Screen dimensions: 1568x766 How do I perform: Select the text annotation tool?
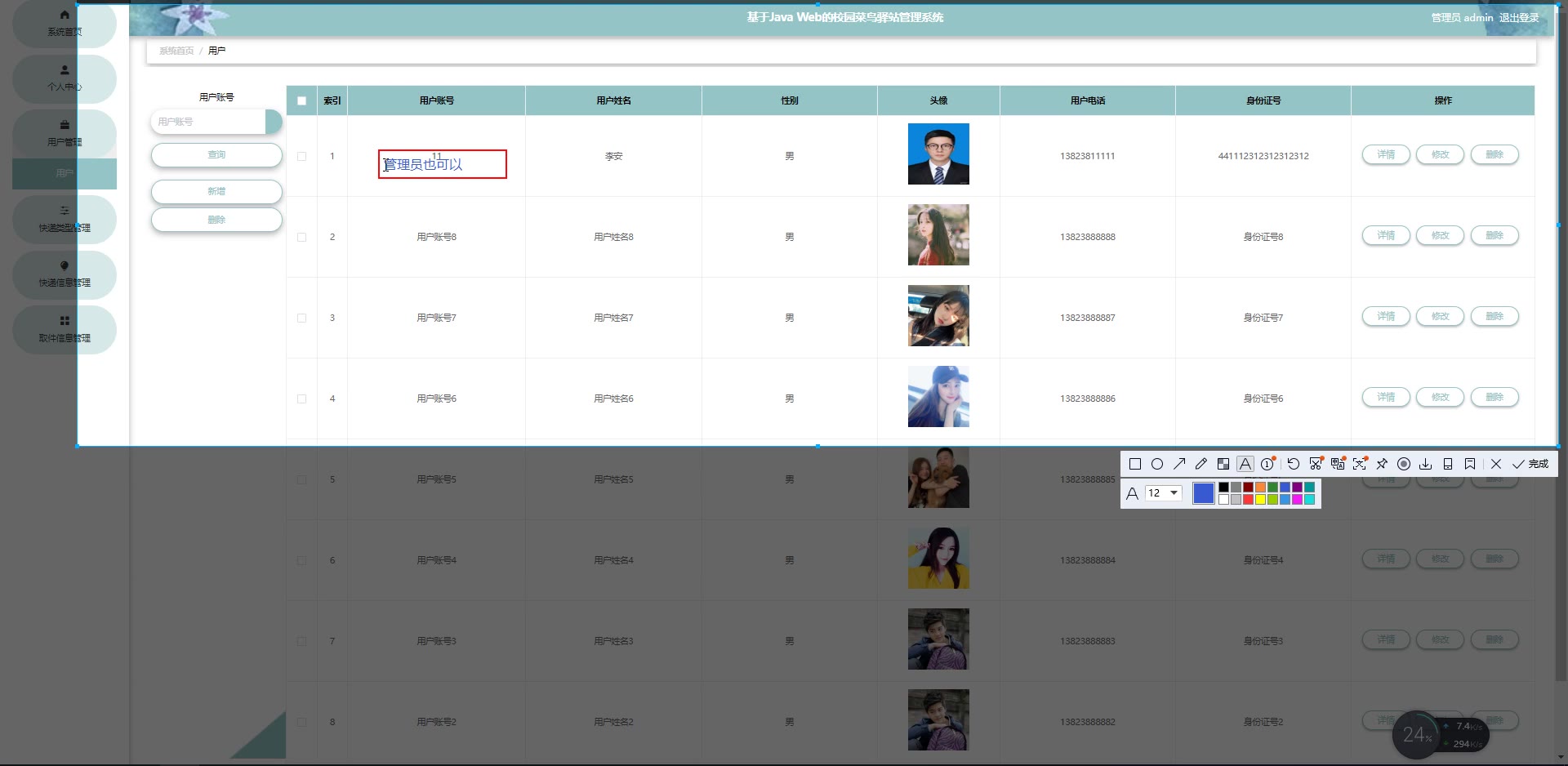coord(1245,464)
